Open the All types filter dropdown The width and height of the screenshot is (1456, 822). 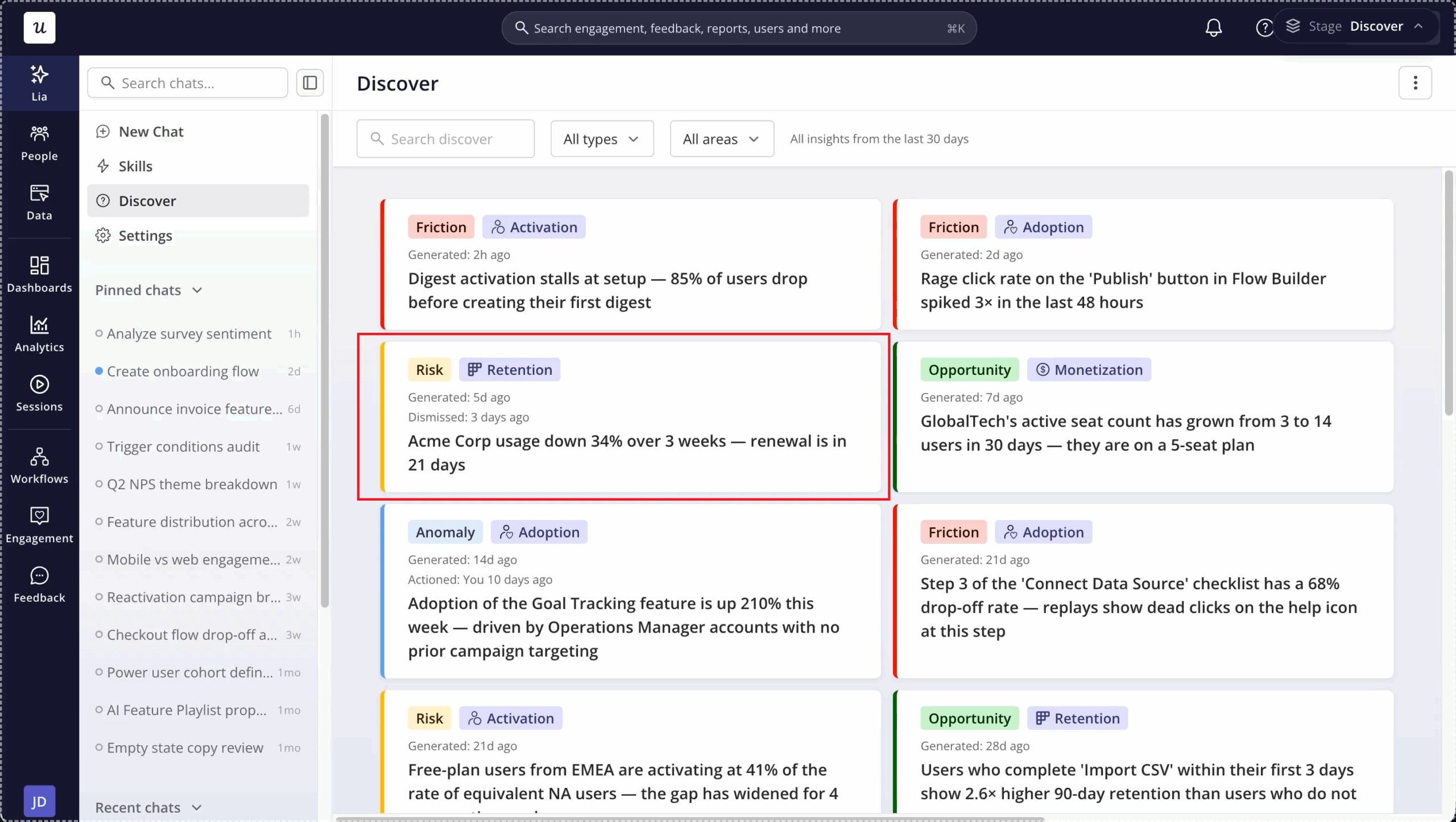pyautogui.click(x=602, y=139)
